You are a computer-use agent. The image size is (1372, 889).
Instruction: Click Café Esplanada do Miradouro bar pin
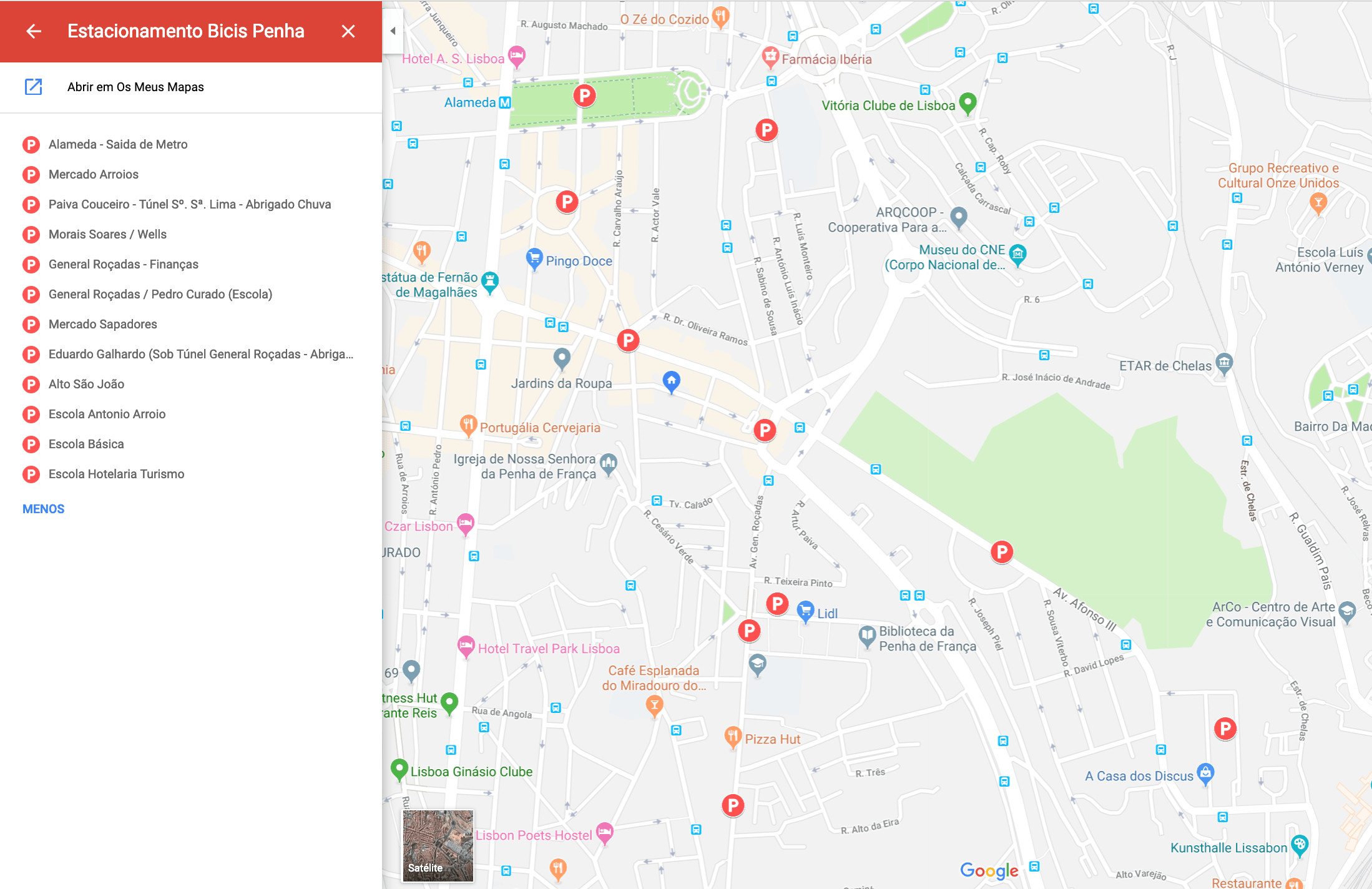(x=654, y=706)
